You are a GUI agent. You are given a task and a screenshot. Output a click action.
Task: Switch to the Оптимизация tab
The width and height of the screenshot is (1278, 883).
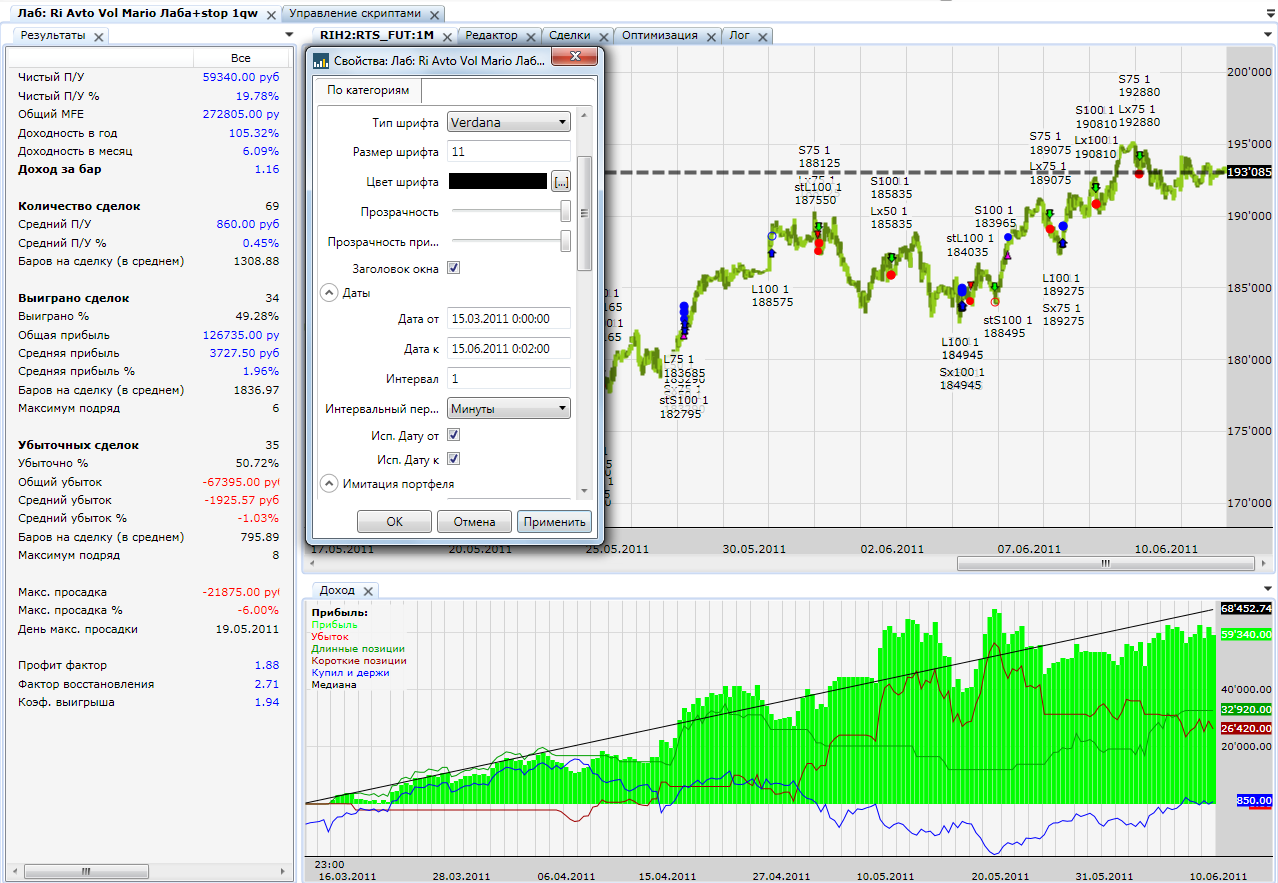tap(659, 35)
